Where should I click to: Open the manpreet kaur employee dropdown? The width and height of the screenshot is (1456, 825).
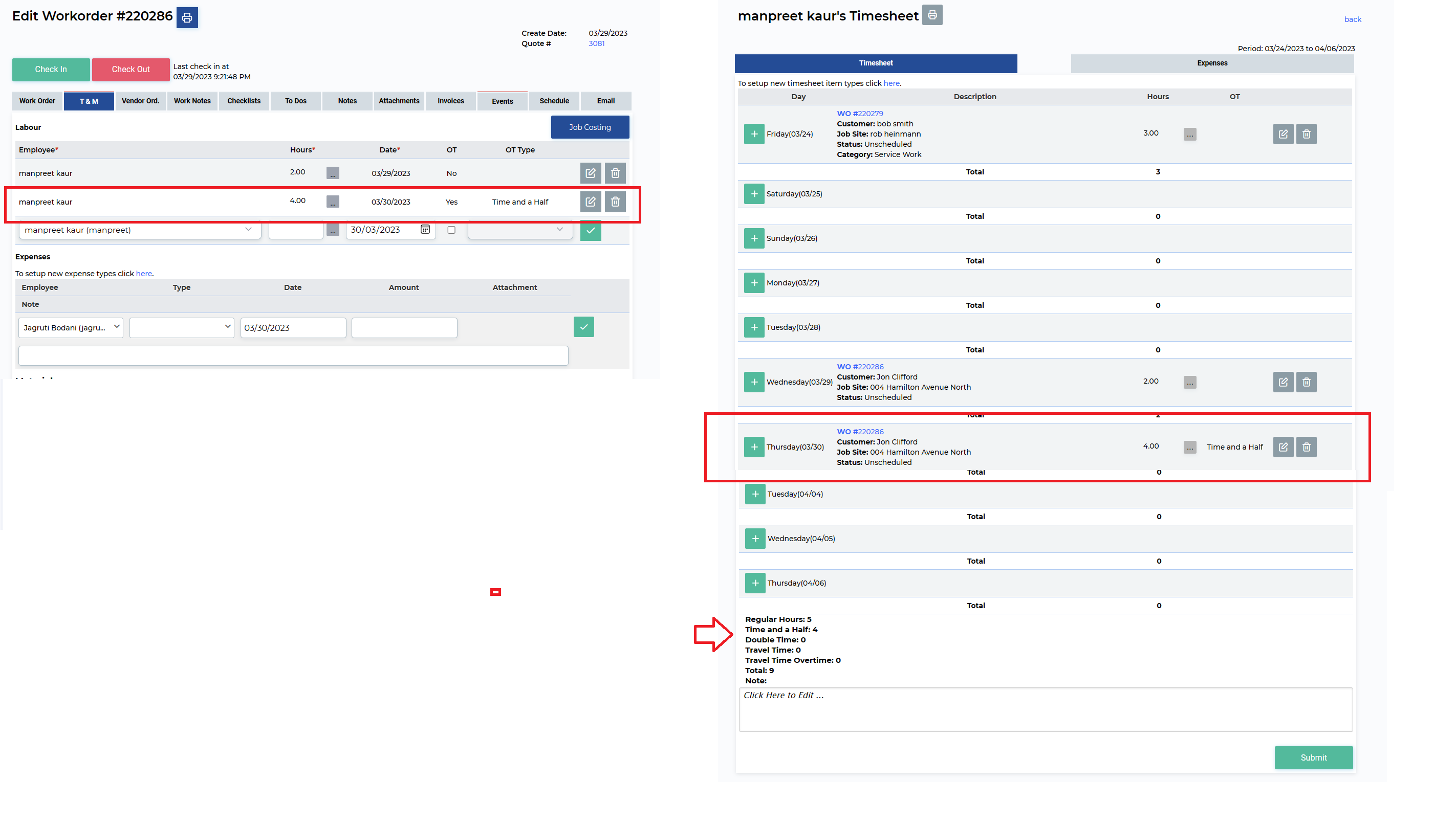[140, 230]
